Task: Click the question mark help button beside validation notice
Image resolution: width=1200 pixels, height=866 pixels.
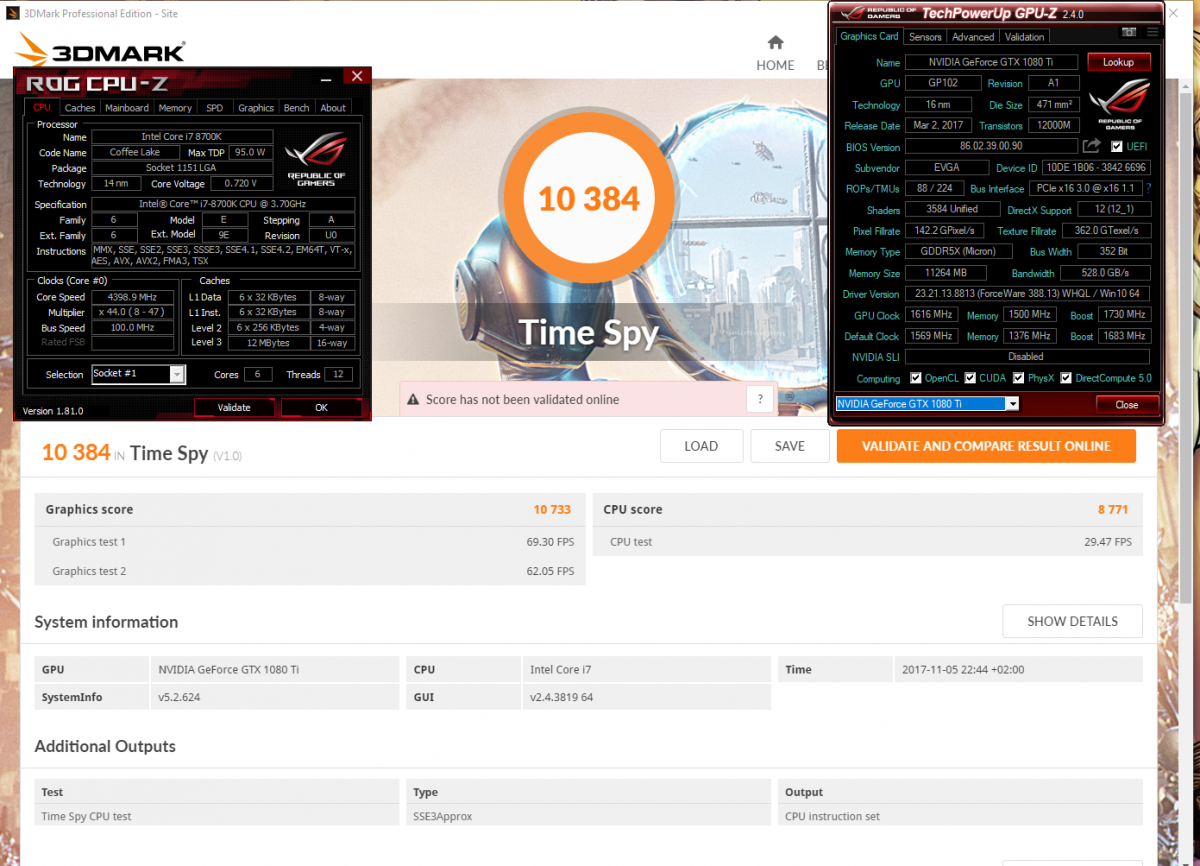Action: pos(761,399)
